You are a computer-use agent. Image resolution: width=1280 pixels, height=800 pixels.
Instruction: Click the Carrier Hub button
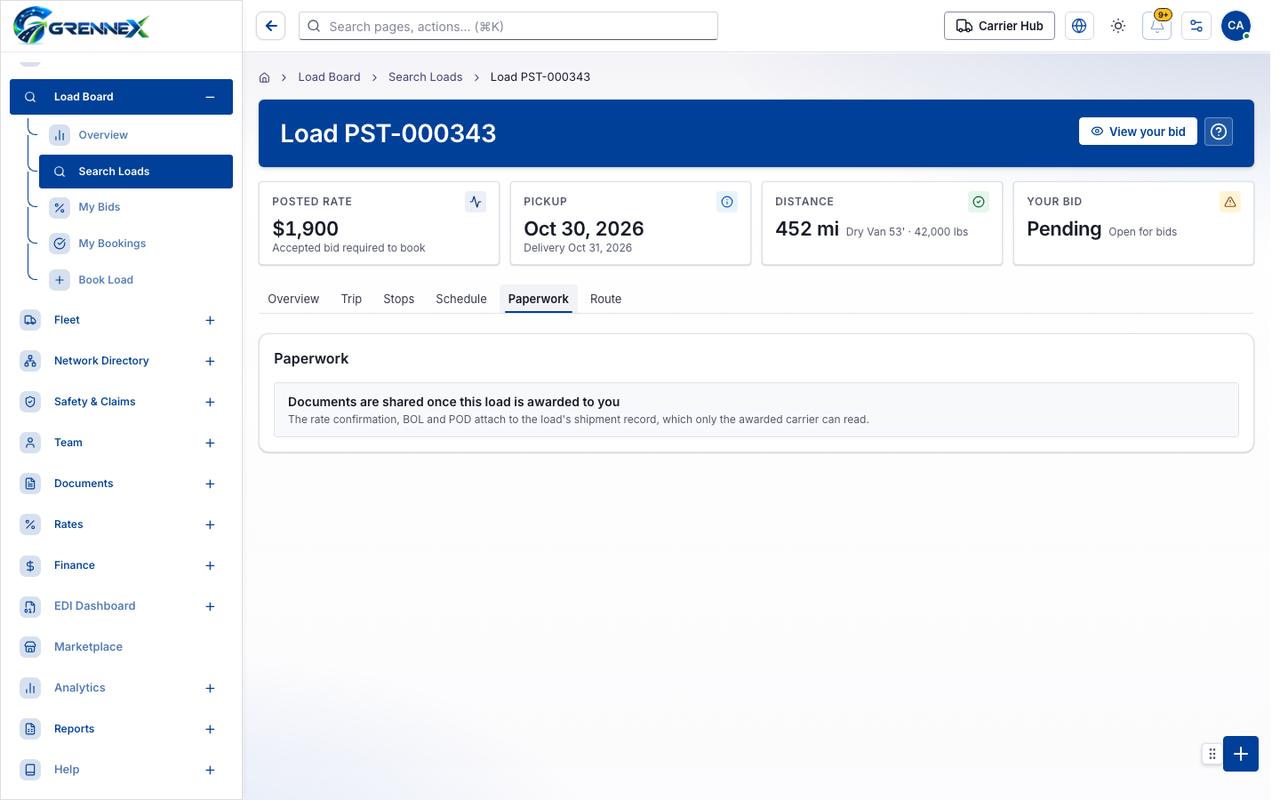click(x=999, y=26)
